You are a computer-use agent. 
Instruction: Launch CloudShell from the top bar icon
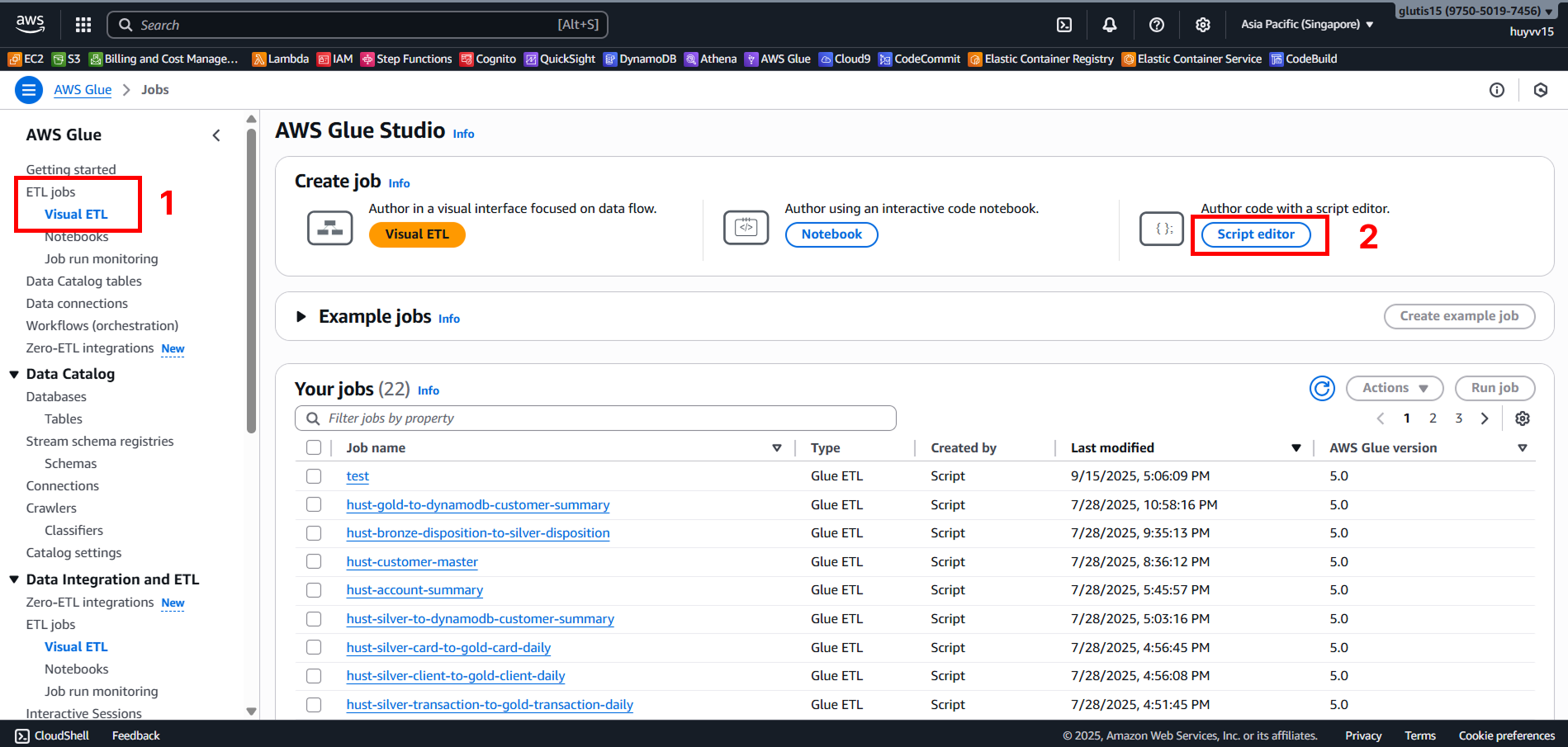pyautogui.click(x=1064, y=25)
